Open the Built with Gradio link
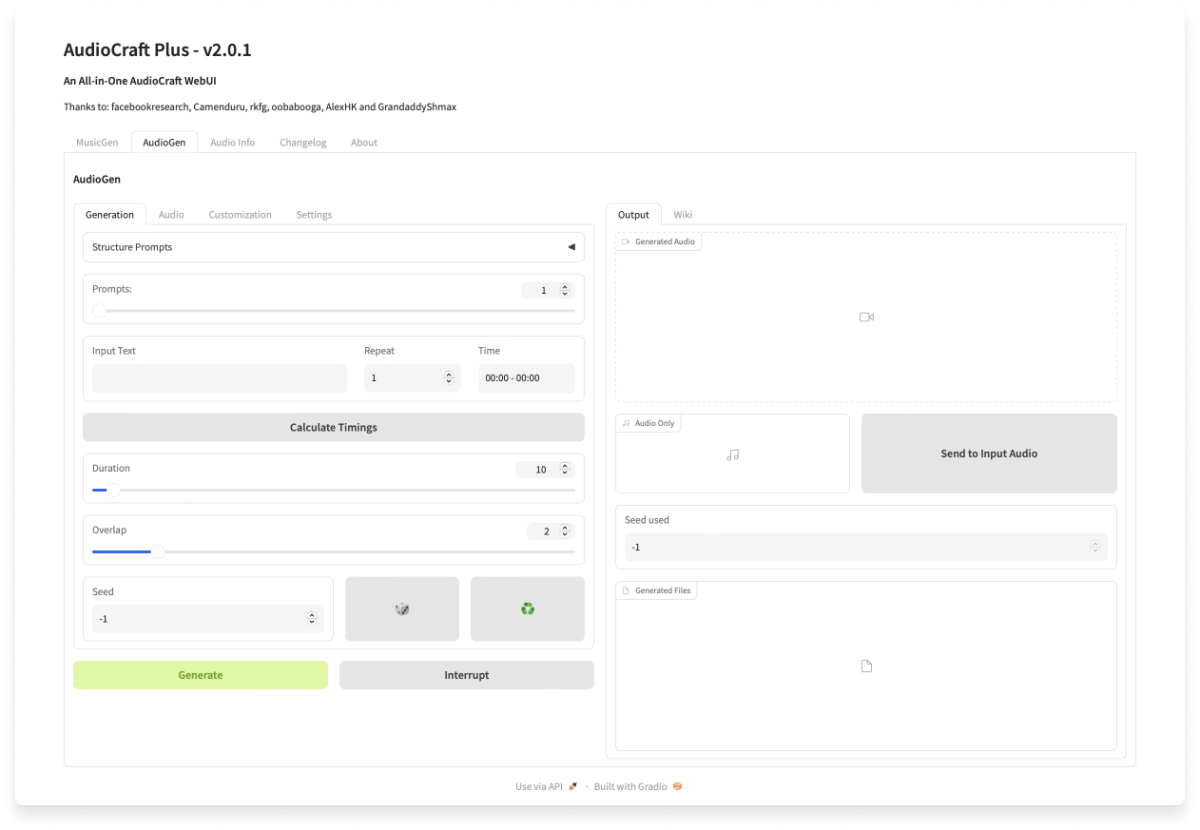The image size is (1200, 830). 638,786
